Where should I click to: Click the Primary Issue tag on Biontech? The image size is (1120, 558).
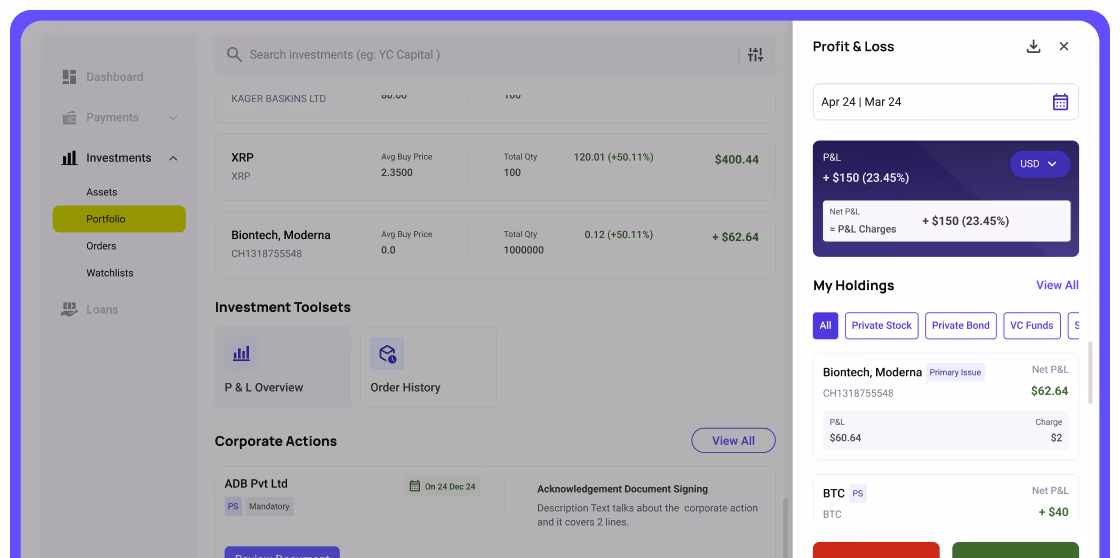(955, 372)
